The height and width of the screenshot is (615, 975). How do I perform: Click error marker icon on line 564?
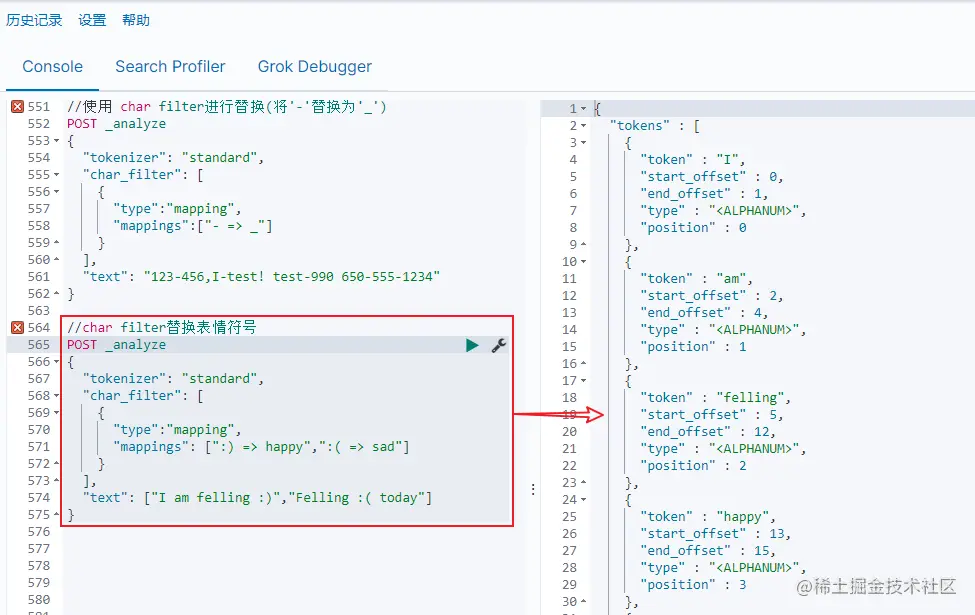pos(17,328)
